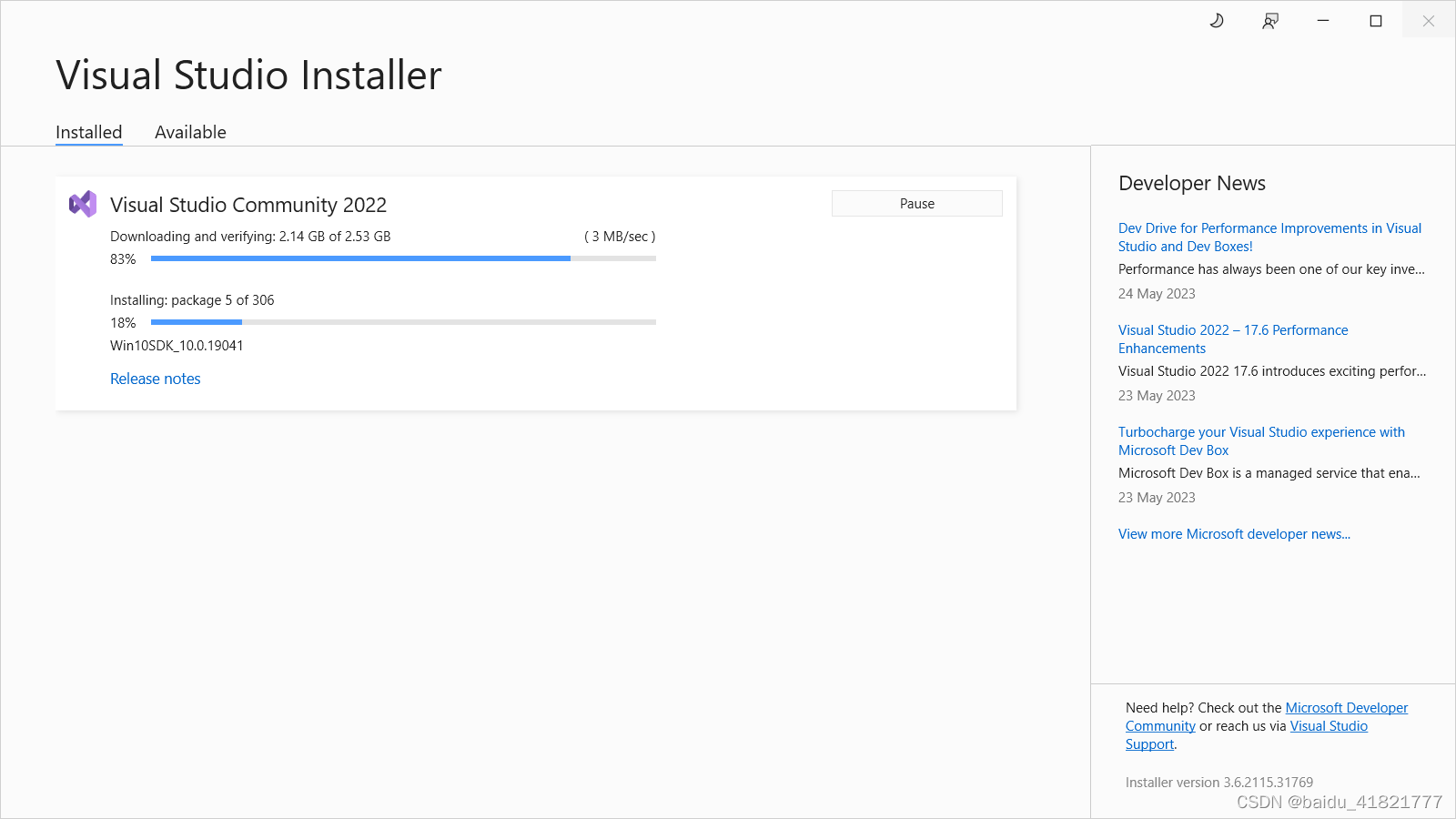Open the Microsoft Developer Community link
Screen dimensions: 1456x819
pyautogui.click(x=1346, y=707)
